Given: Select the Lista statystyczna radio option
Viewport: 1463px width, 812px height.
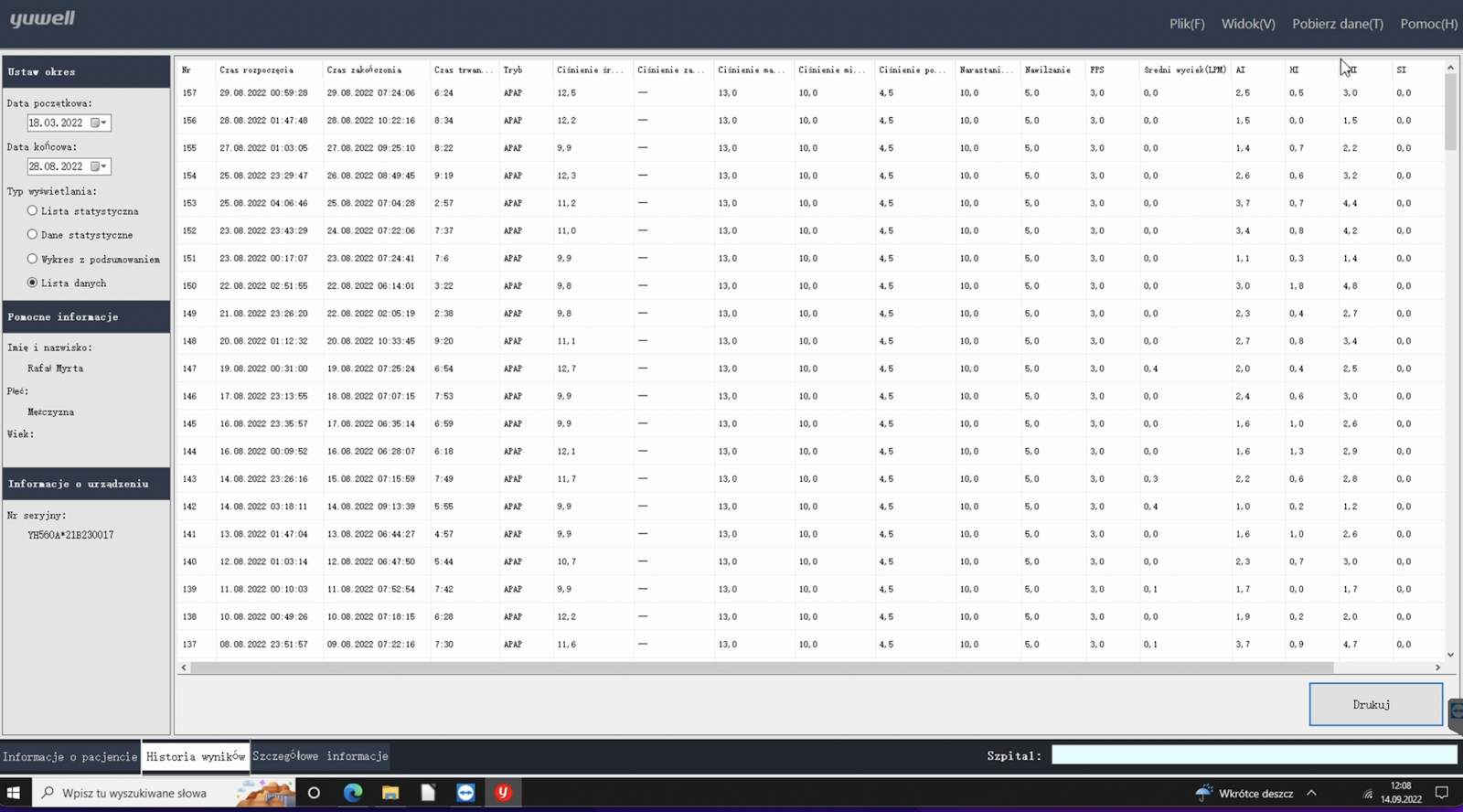Looking at the screenshot, I should (x=33, y=211).
